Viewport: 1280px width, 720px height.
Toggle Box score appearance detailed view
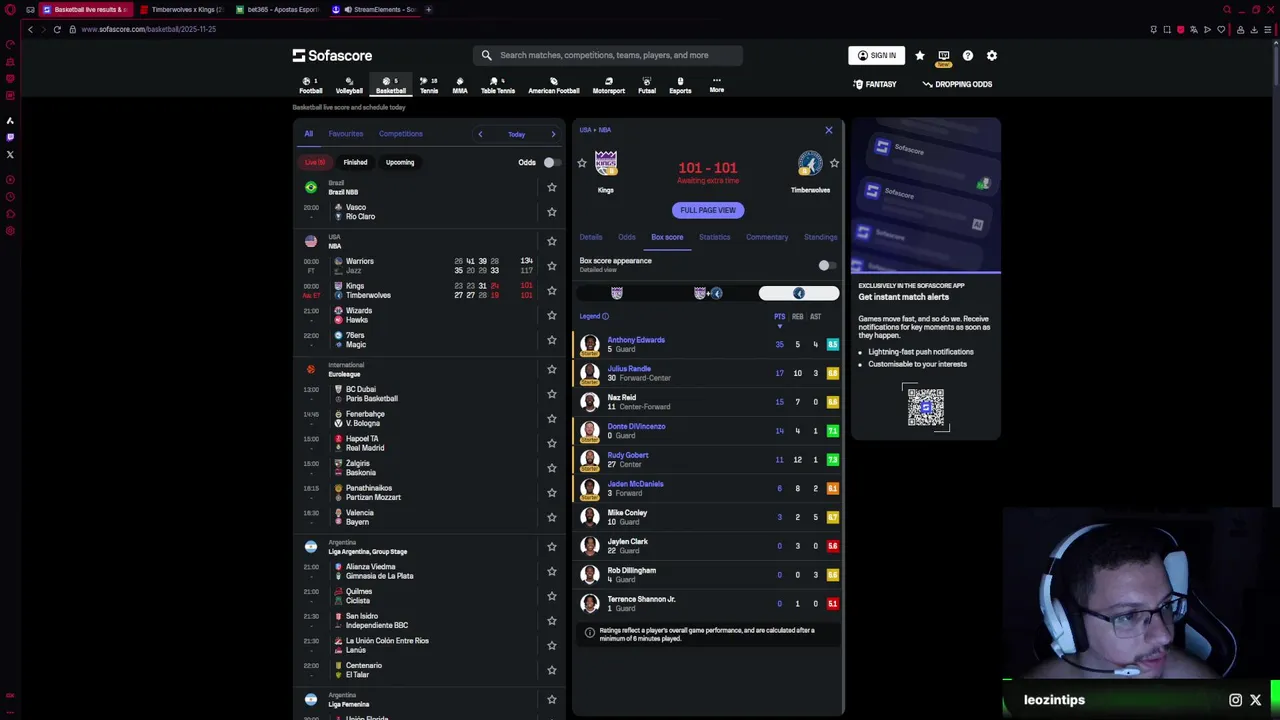pos(826,265)
